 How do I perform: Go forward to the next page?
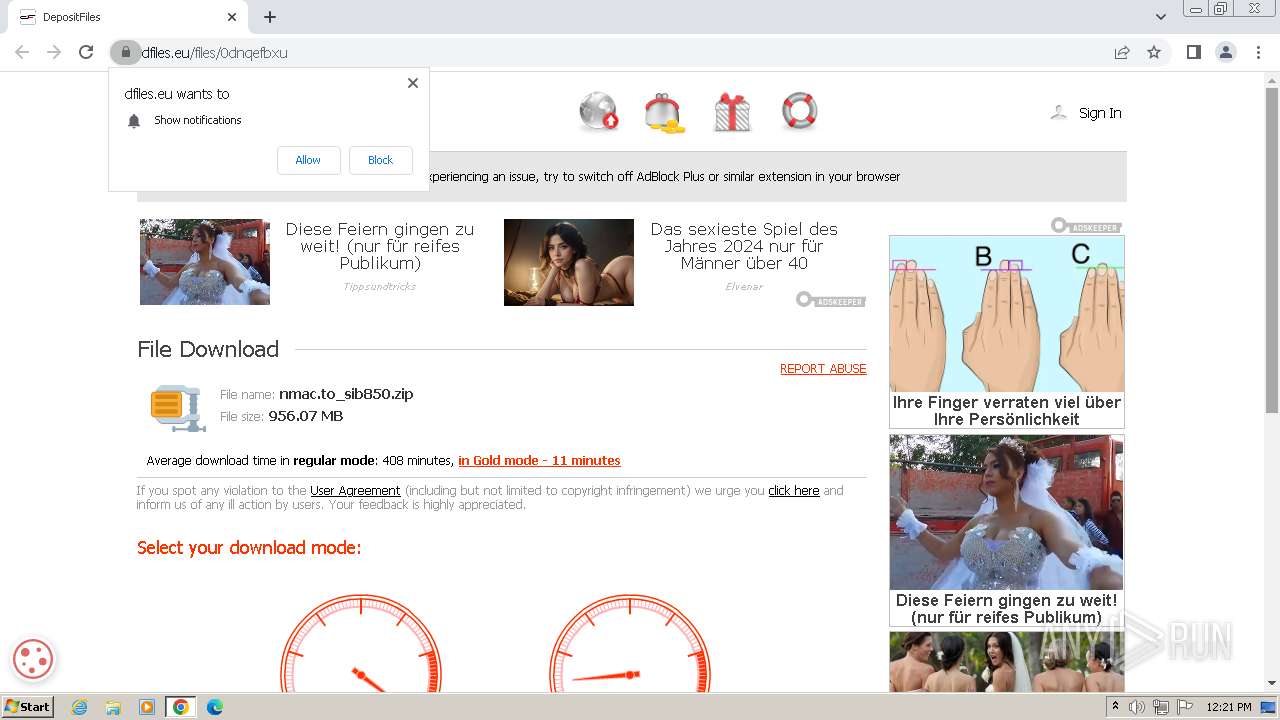point(54,52)
